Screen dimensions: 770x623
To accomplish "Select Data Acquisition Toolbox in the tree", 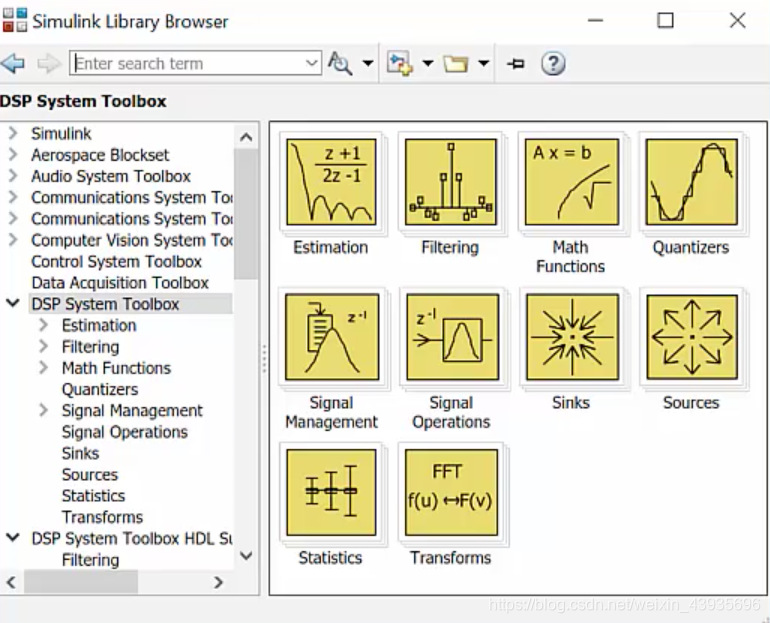I will coord(120,283).
